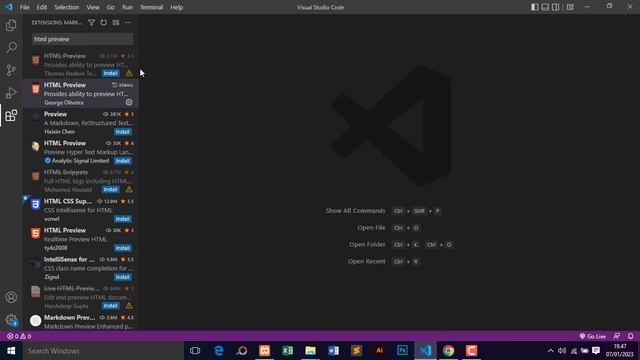Click Go Live in status bar
The width and height of the screenshot is (640, 360).
(x=593, y=336)
